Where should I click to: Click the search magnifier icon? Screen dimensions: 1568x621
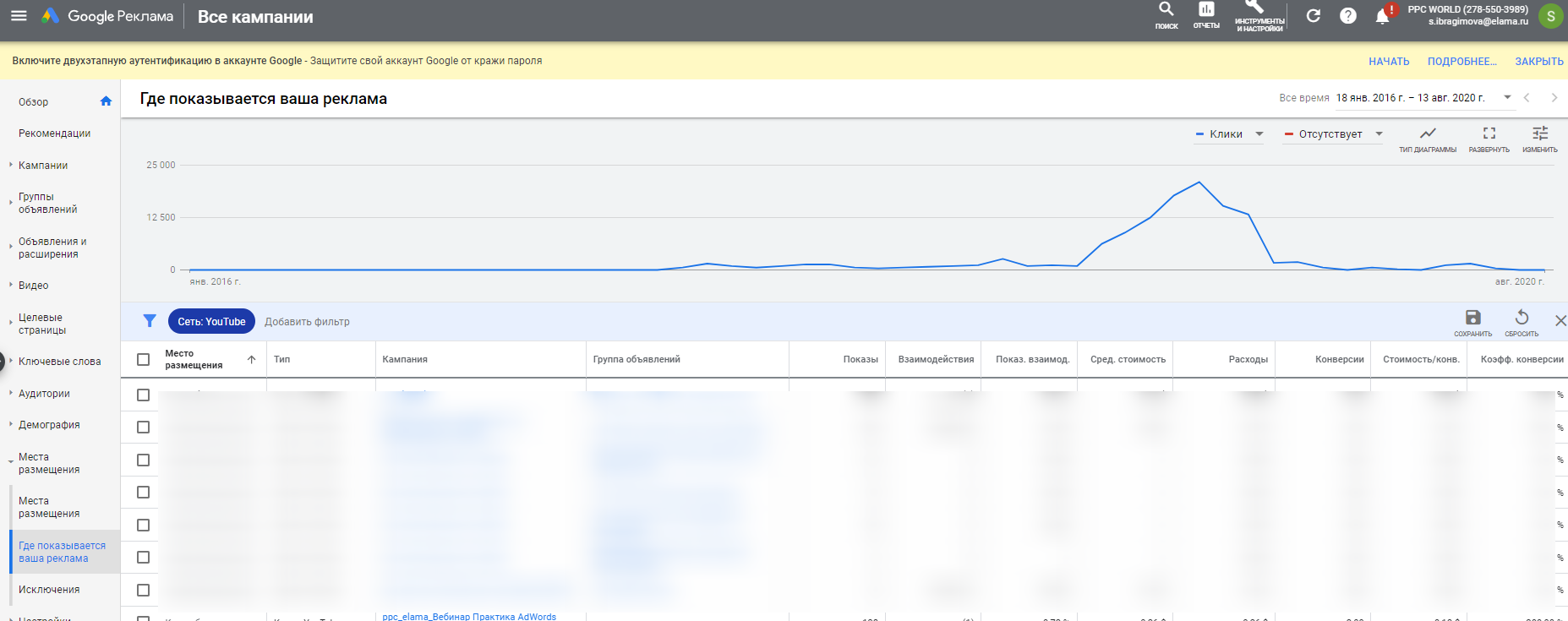click(x=1166, y=10)
